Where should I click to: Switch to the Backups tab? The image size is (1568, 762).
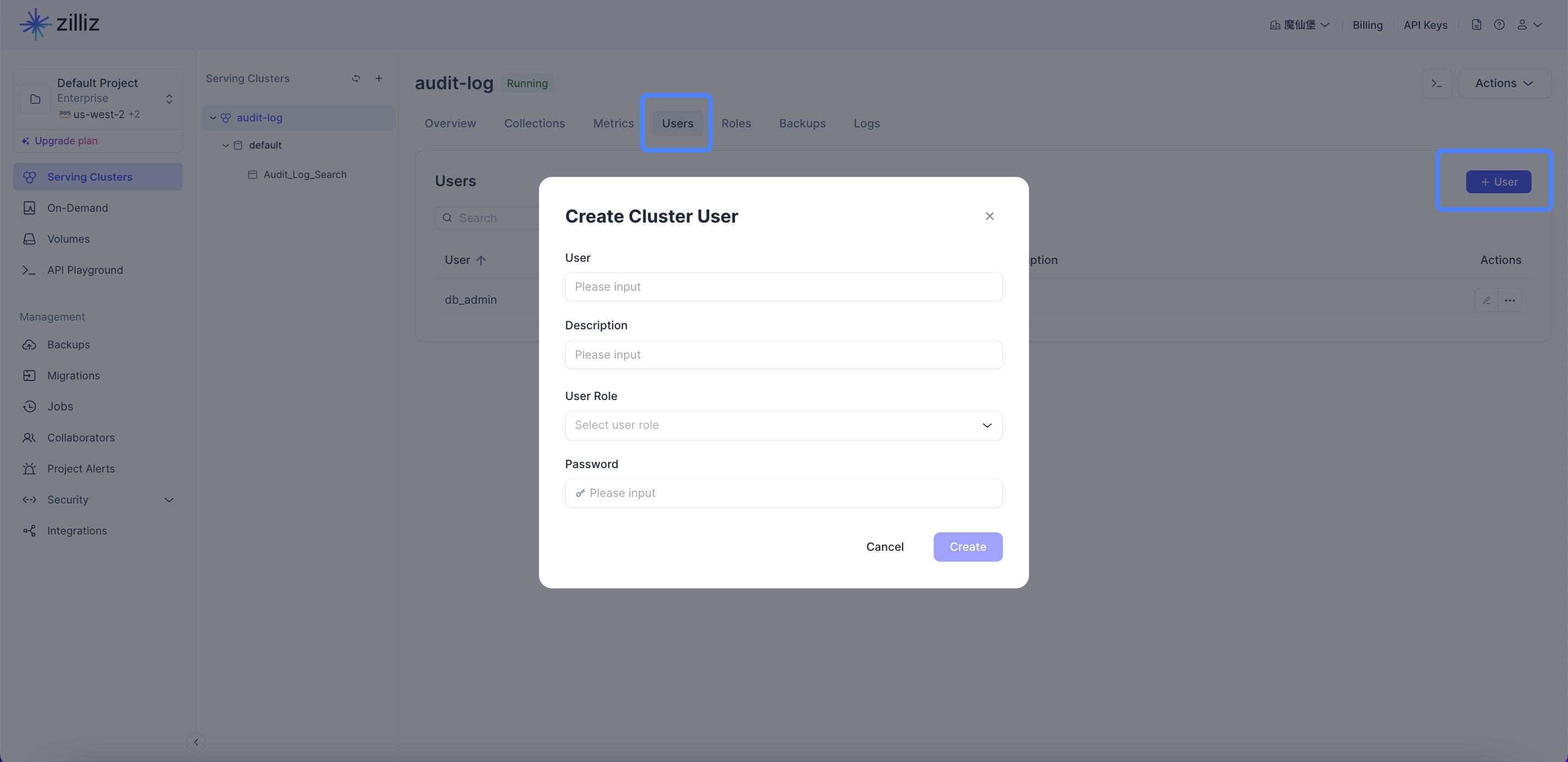click(803, 124)
